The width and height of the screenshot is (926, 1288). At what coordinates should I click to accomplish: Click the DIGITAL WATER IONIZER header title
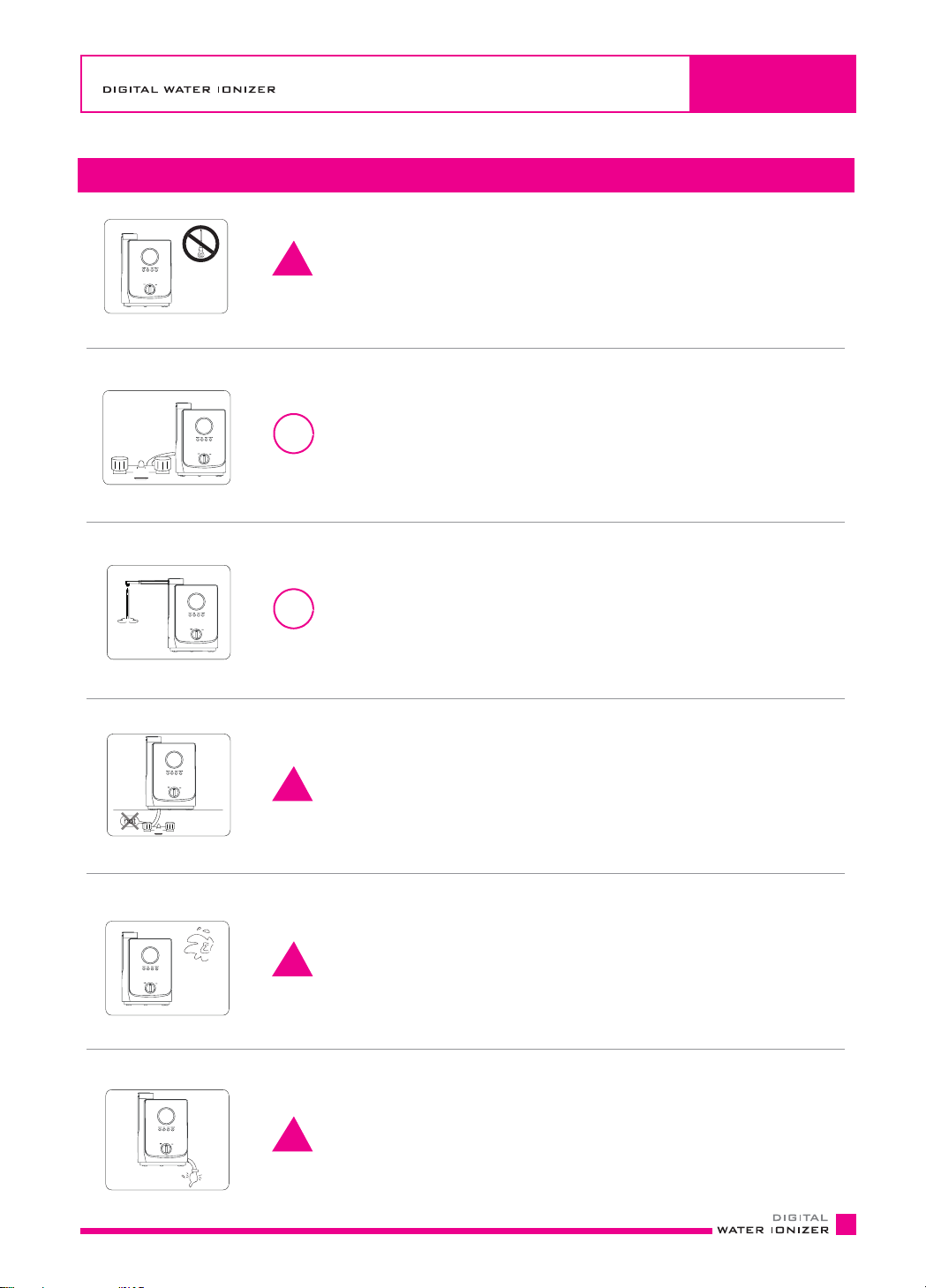click(190, 90)
